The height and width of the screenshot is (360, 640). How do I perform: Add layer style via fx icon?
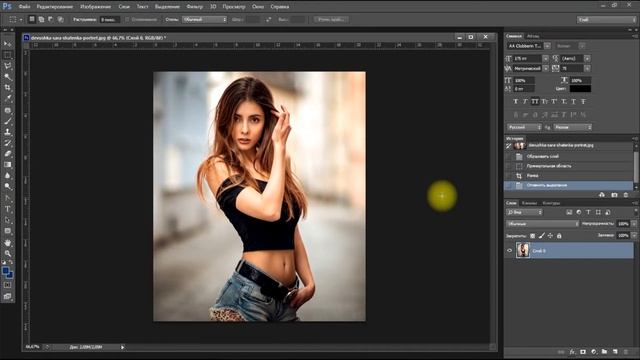pos(572,351)
